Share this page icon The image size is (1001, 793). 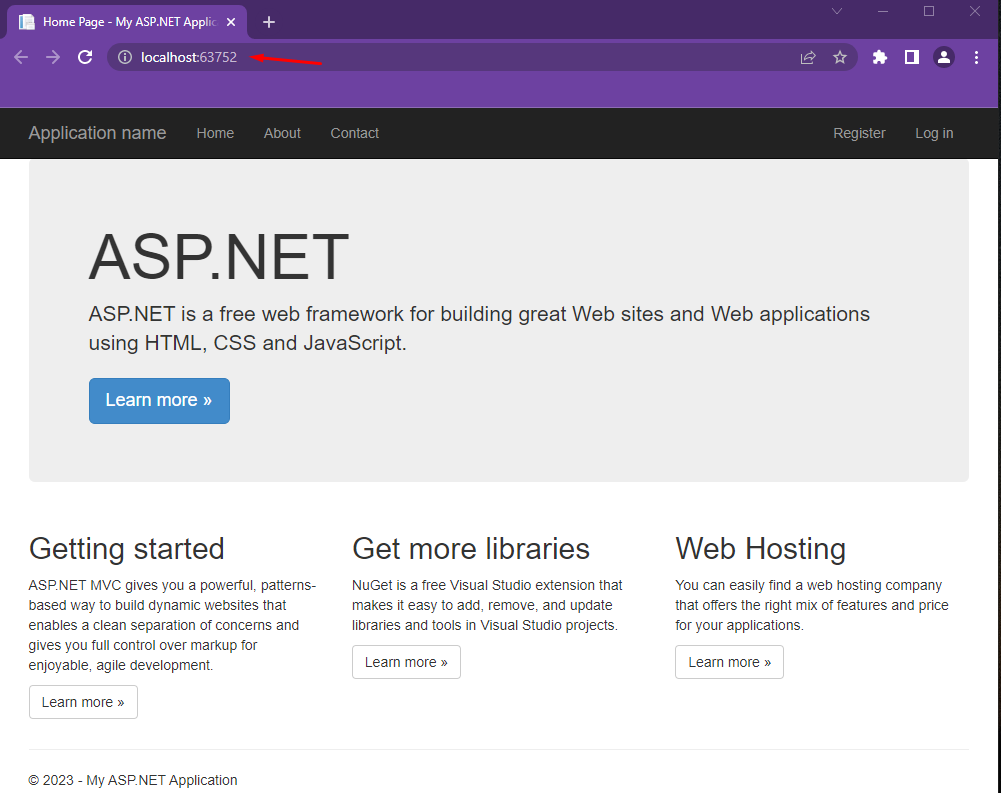coord(808,57)
